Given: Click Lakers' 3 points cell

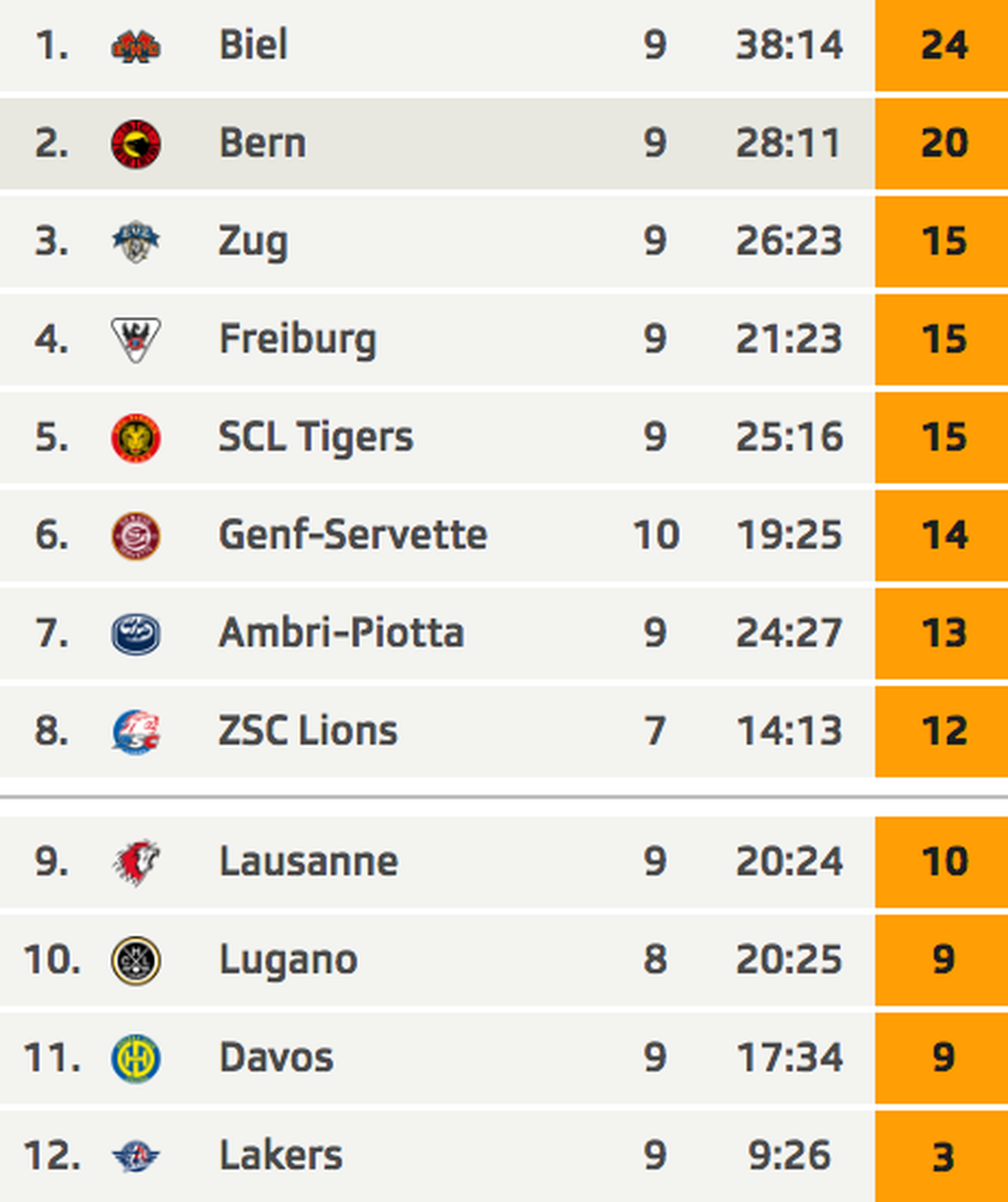Looking at the screenshot, I should click(x=944, y=1156).
